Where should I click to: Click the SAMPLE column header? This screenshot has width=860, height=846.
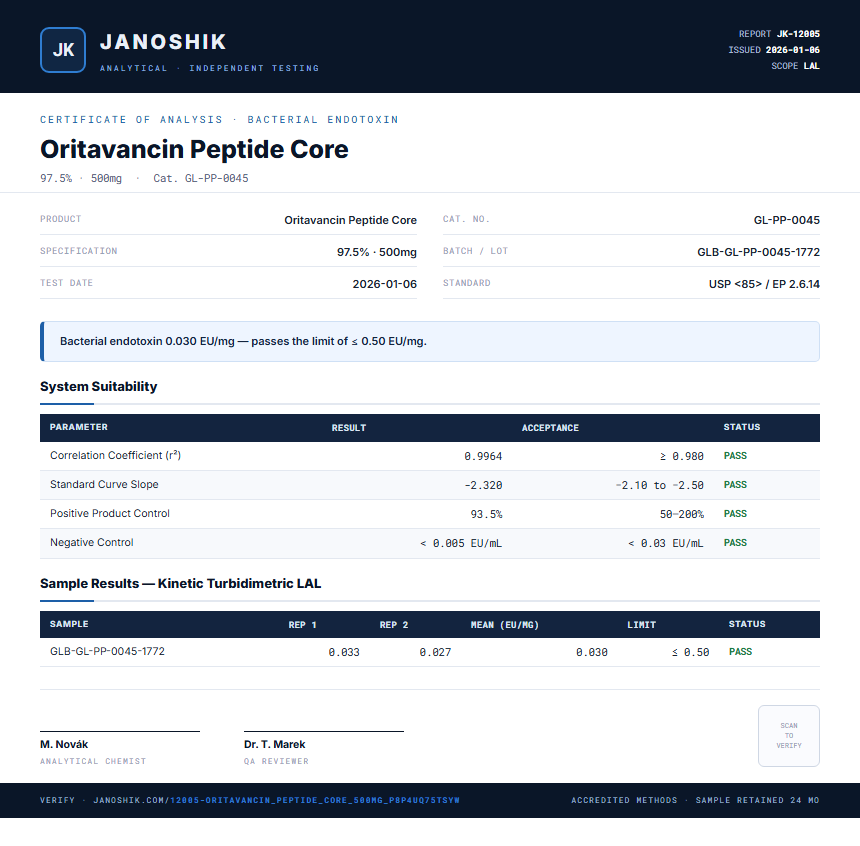tap(69, 624)
